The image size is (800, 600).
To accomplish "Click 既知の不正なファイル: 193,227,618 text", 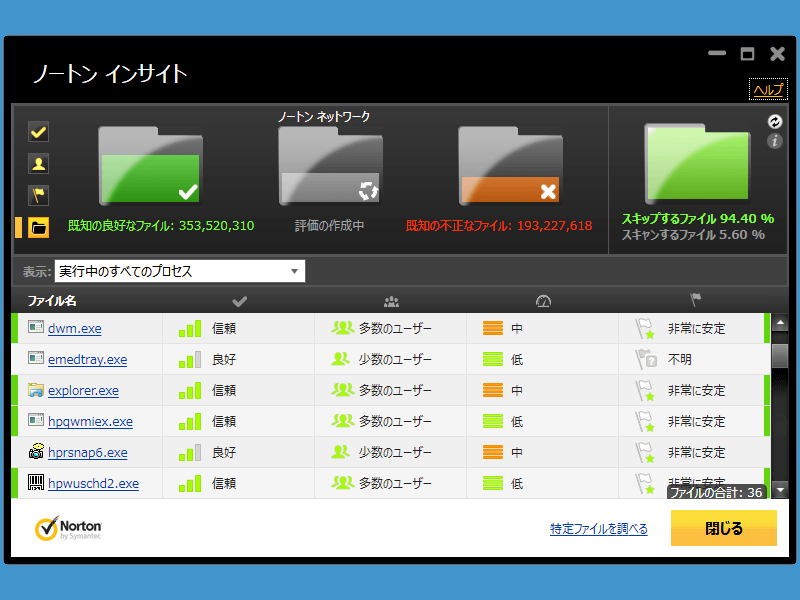I will pyautogui.click(x=499, y=226).
